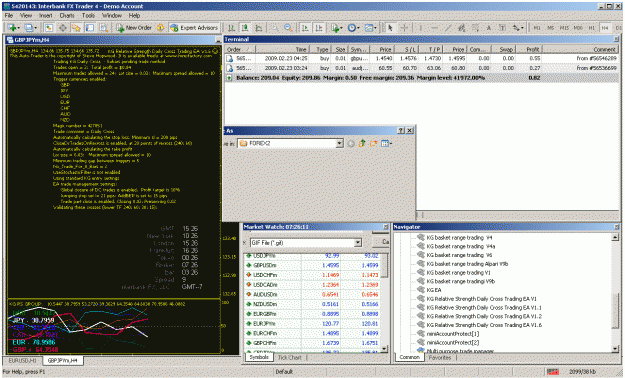Select 'miniAccountProtect[1]' in Navigator
Screen dimensions: 625x378
[x=452, y=334]
